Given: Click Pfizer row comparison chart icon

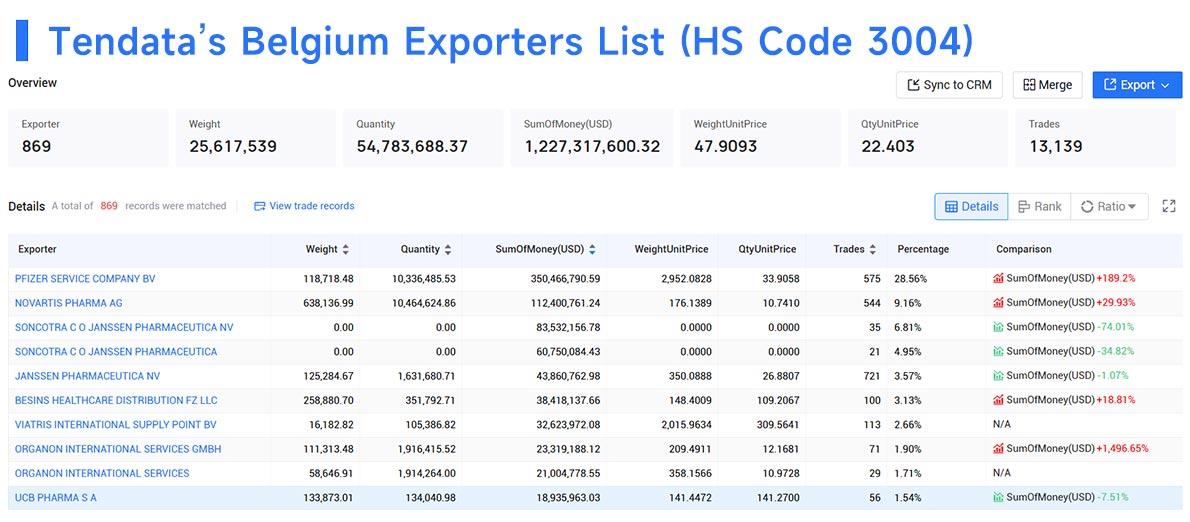Looking at the screenshot, I should [x=998, y=278].
